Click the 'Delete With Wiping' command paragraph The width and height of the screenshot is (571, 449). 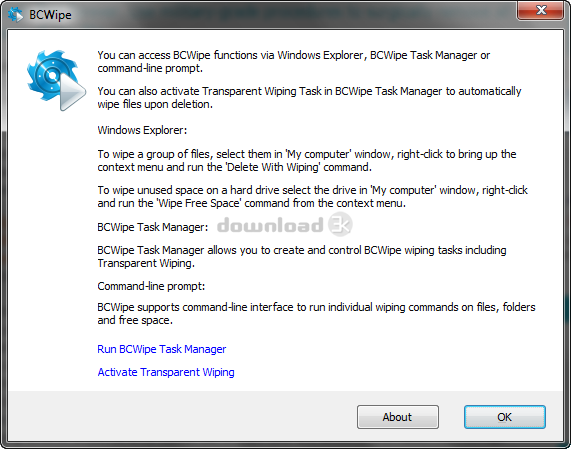pyautogui.click(x=307, y=160)
